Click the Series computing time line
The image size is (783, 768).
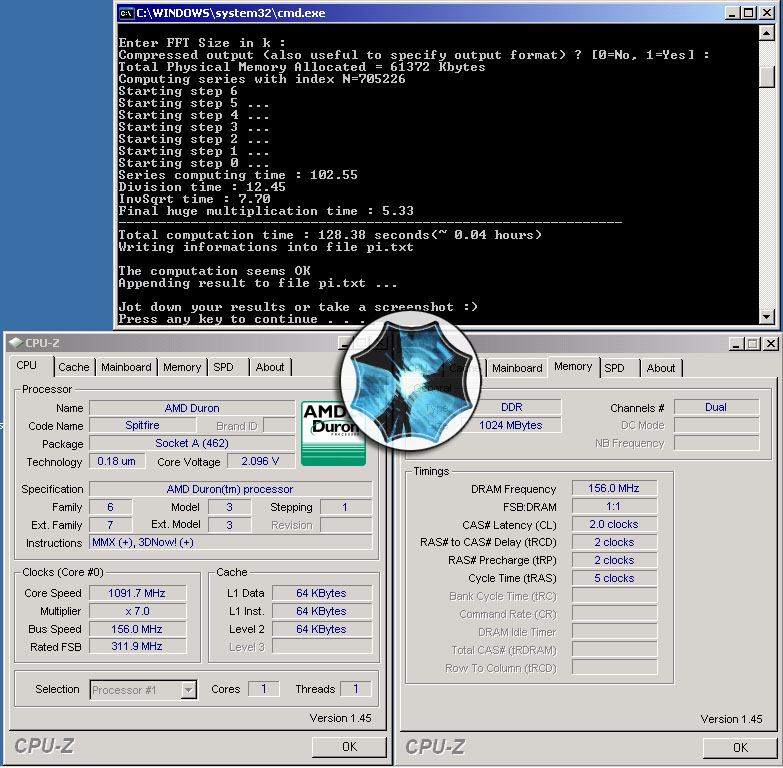pyautogui.click(x=238, y=175)
